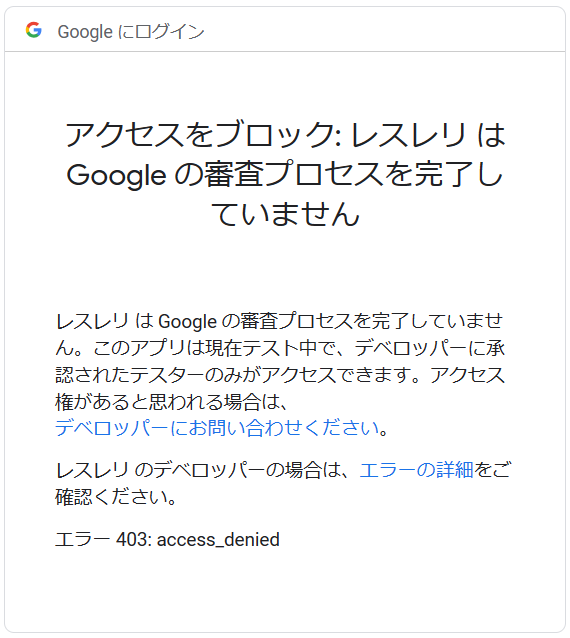The width and height of the screenshot is (570, 638).
Task: Open the エラーの詳細 link
Action: [x=416, y=470]
